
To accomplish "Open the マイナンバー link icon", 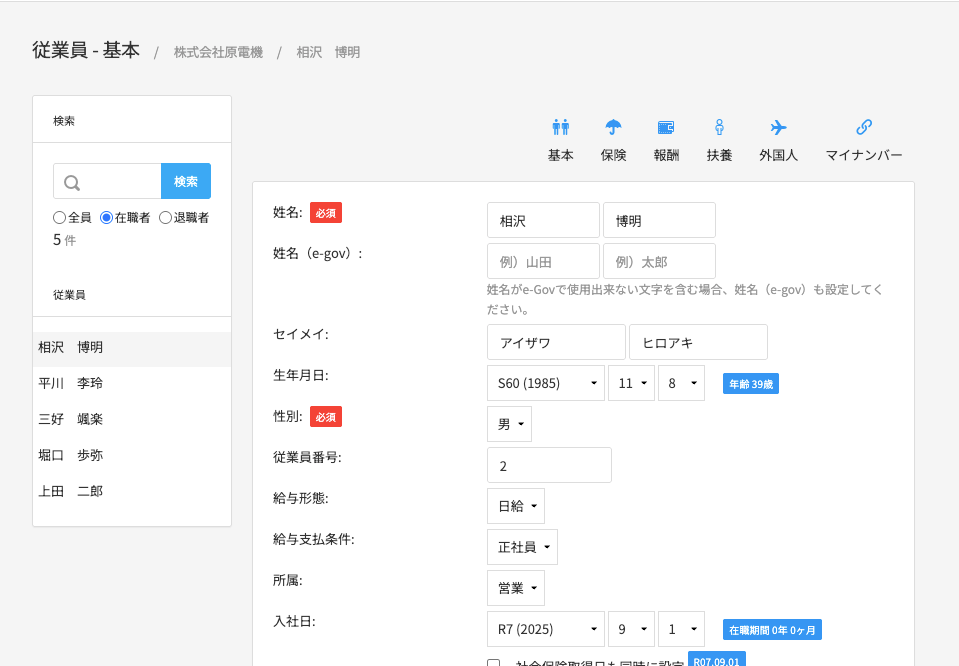I will [x=864, y=127].
